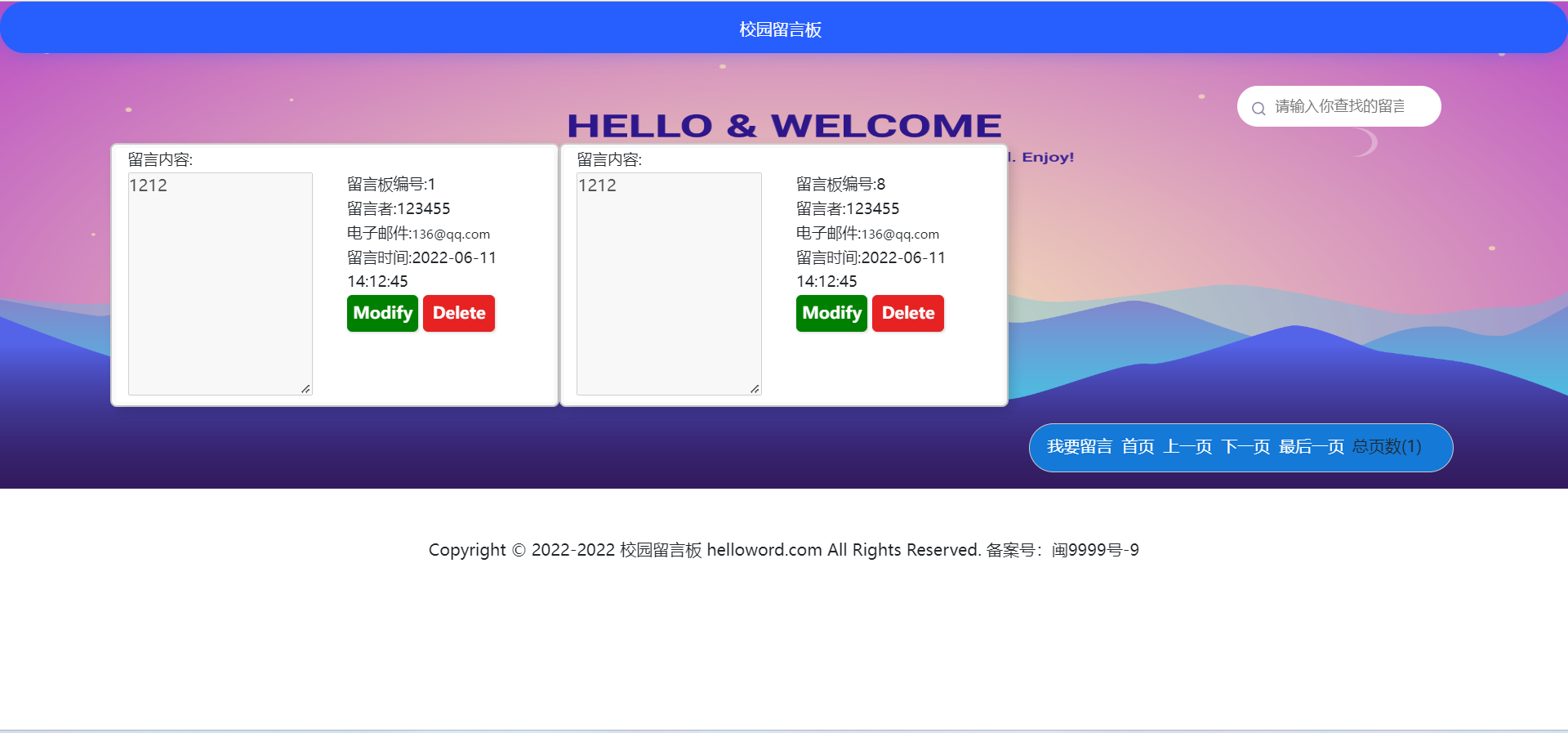Click 留言者:123455 in card number 8
This screenshot has height=733, width=1568.
[848, 208]
